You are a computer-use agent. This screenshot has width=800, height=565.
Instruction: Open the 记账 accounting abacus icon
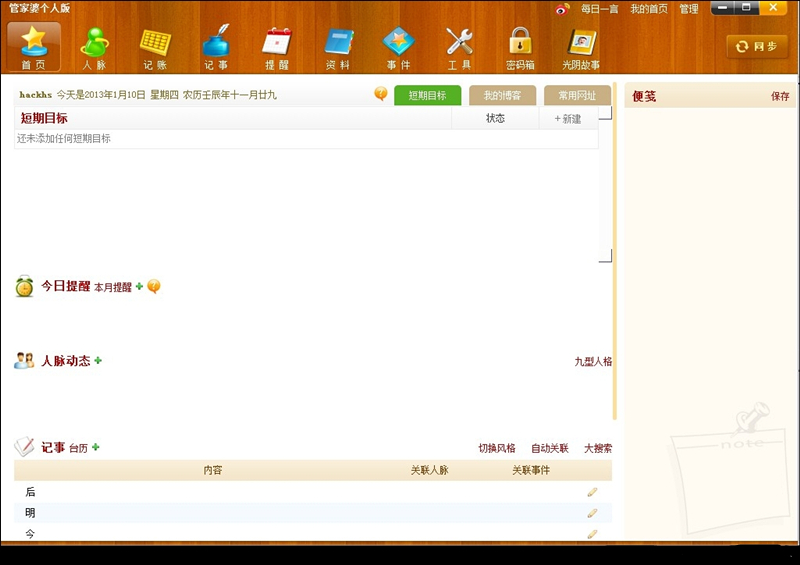tap(155, 47)
